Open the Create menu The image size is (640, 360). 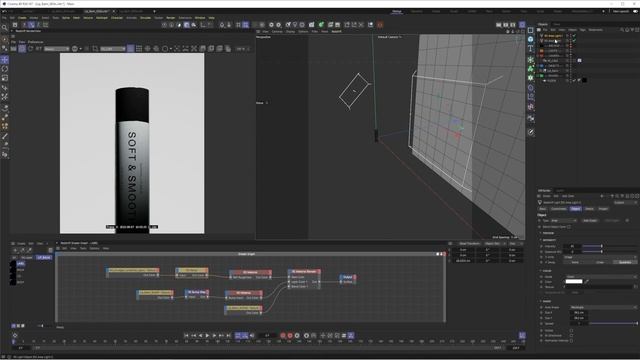pyautogui.click(x=22, y=18)
